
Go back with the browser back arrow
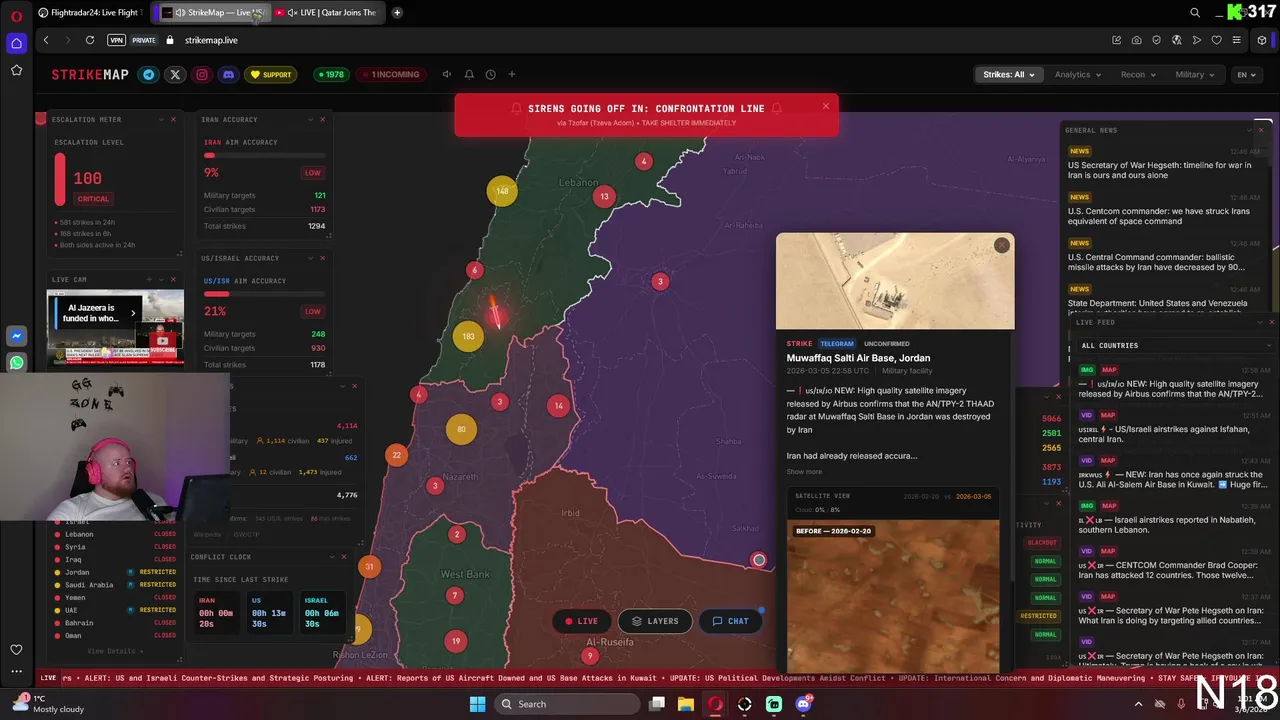point(46,40)
